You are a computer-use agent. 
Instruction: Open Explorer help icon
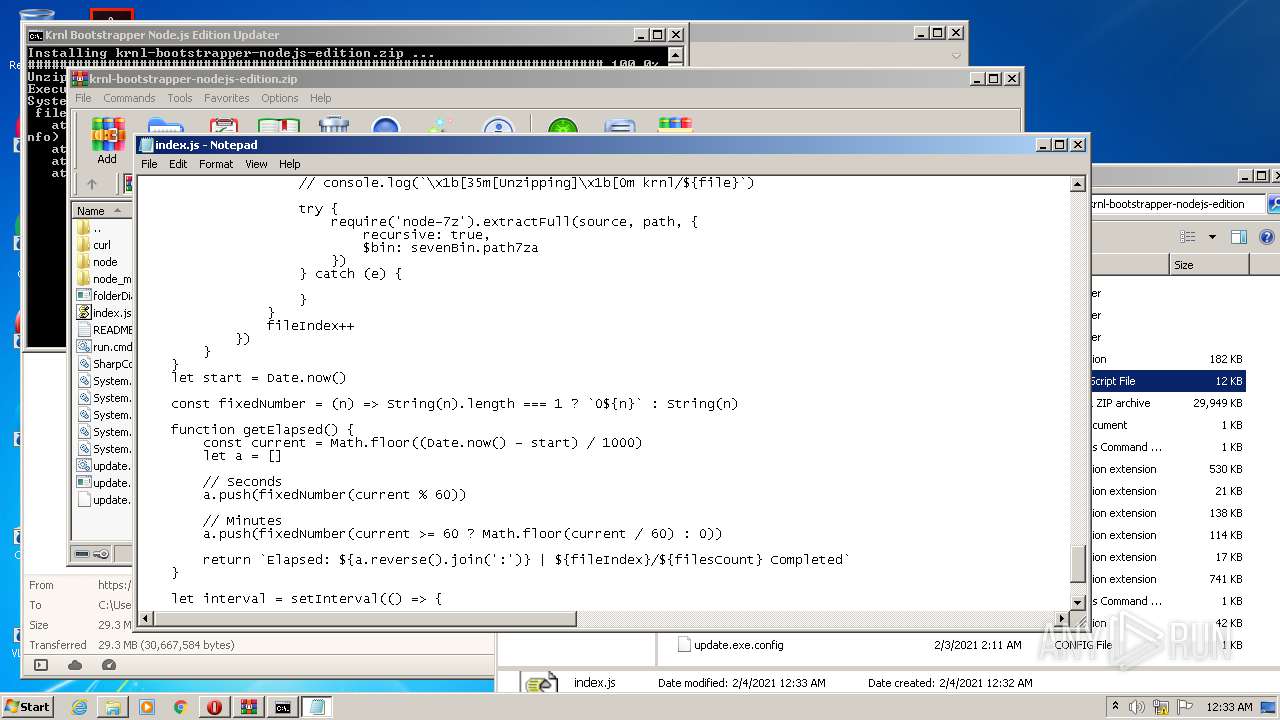pyautogui.click(x=1266, y=237)
